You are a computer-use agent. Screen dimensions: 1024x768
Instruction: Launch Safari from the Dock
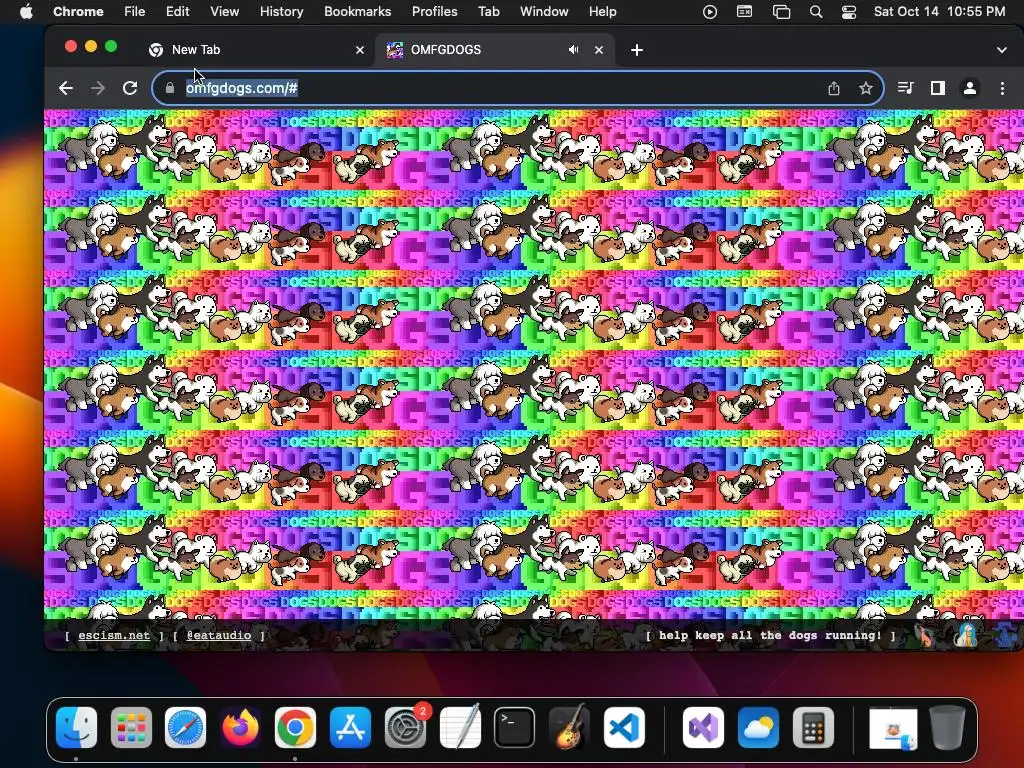pyautogui.click(x=185, y=728)
